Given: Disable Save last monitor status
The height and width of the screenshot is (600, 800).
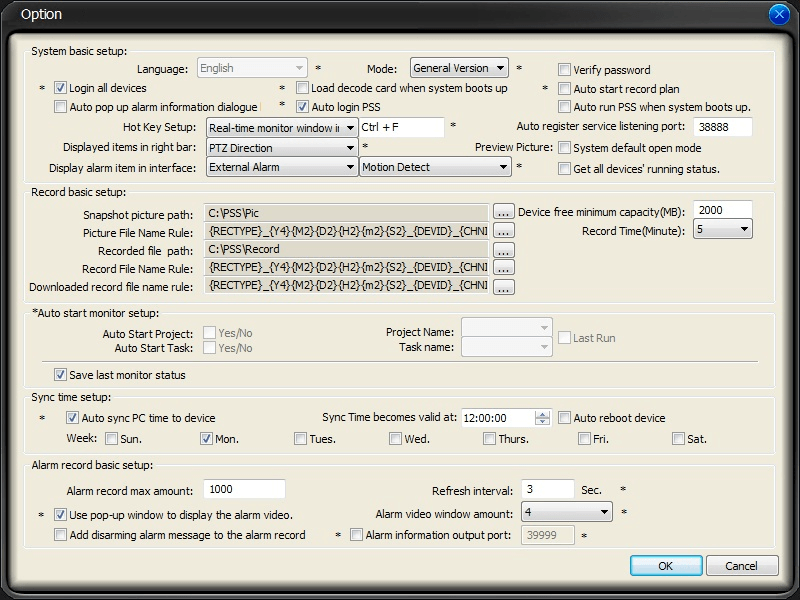Looking at the screenshot, I should [x=60, y=375].
